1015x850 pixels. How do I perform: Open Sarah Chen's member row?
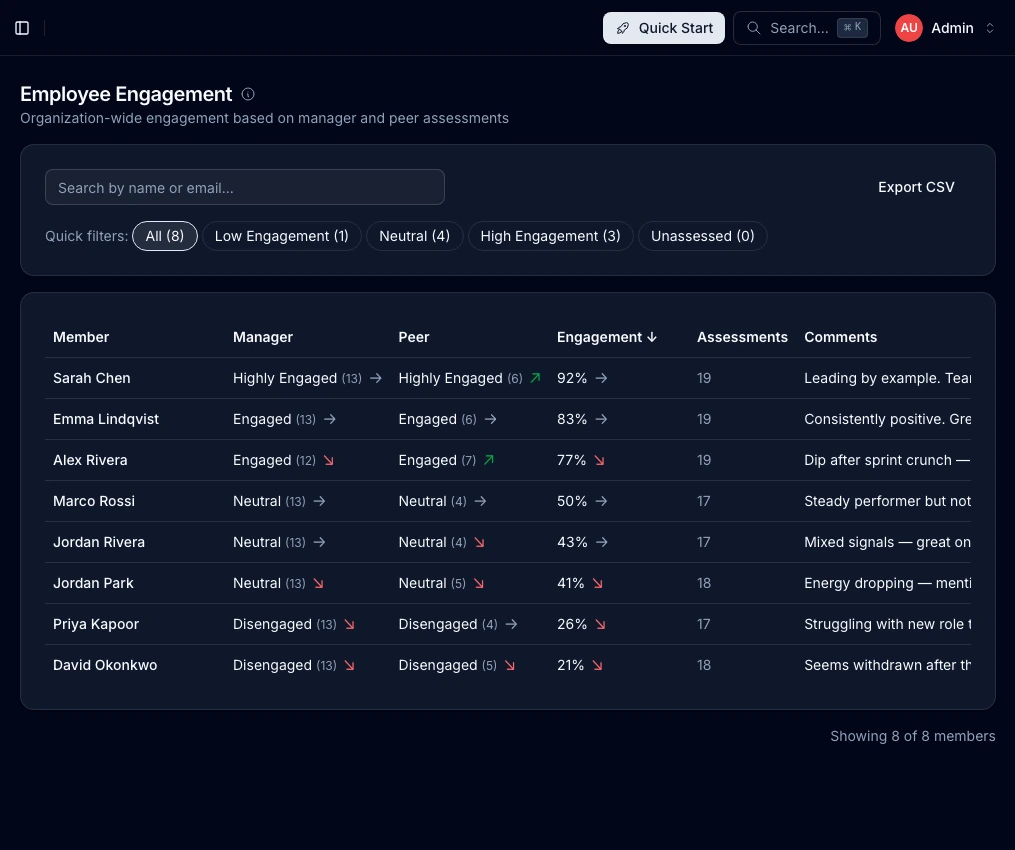point(508,378)
